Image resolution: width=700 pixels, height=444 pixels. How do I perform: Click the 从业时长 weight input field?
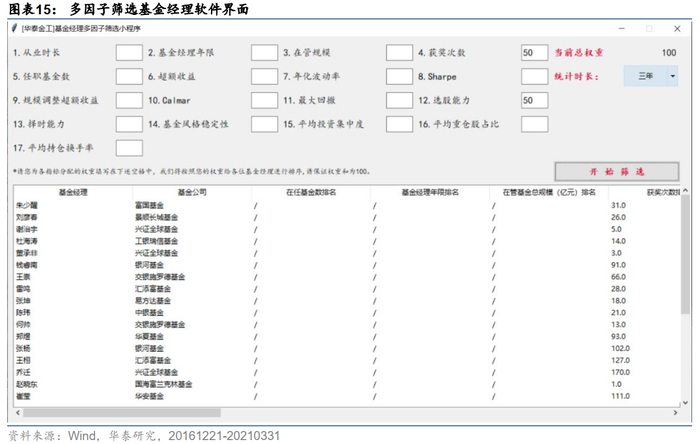coord(129,53)
